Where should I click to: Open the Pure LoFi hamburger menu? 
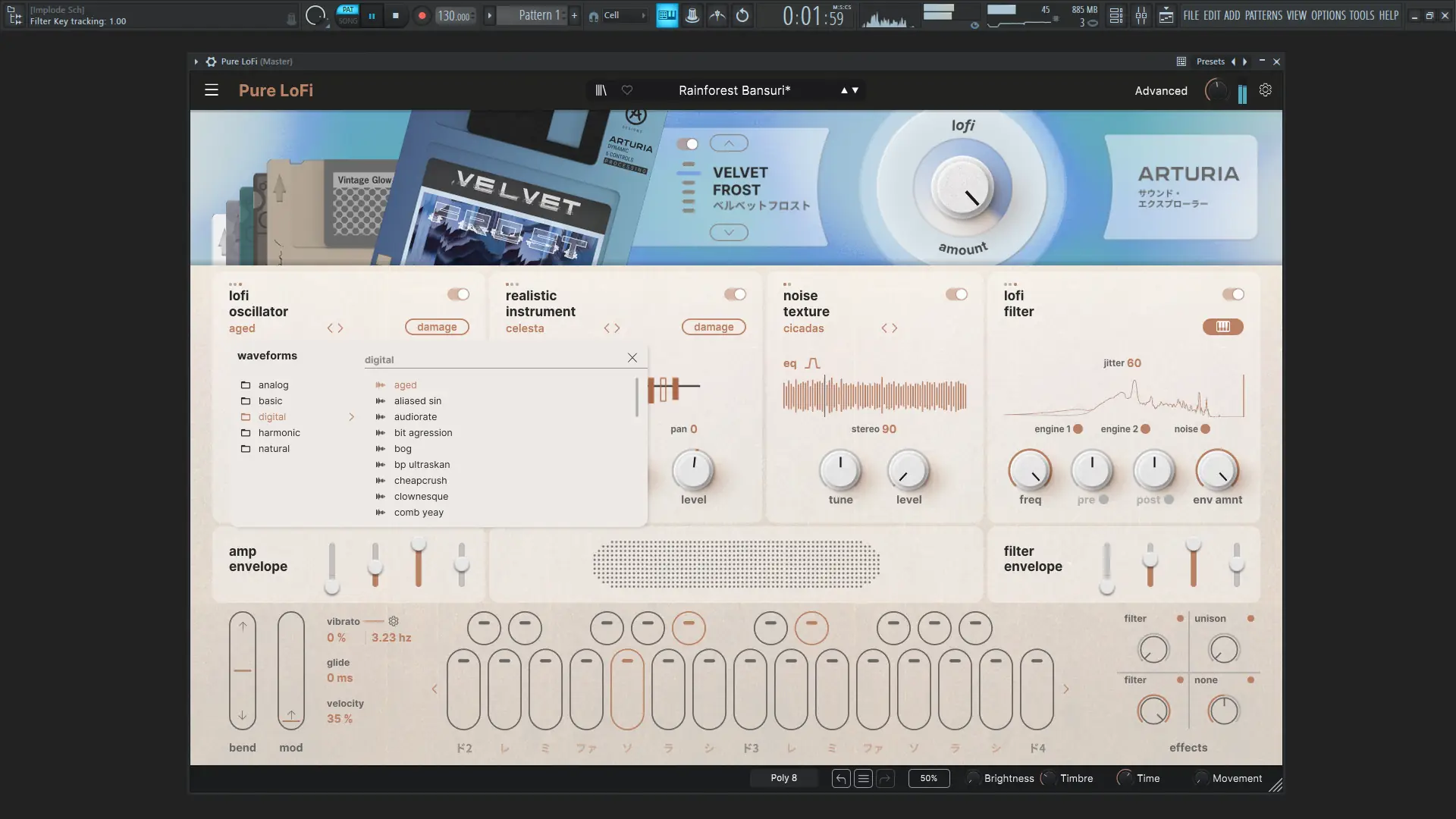tap(212, 90)
